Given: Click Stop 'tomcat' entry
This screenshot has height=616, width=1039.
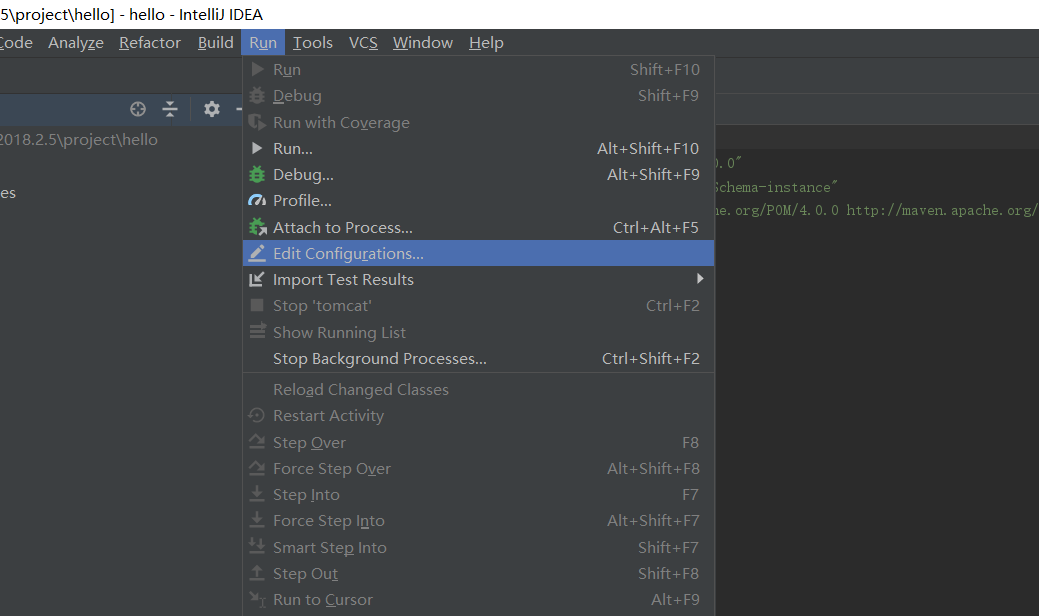Looking at the screenshot, I should pyautogui.click(x=478, y=305).
